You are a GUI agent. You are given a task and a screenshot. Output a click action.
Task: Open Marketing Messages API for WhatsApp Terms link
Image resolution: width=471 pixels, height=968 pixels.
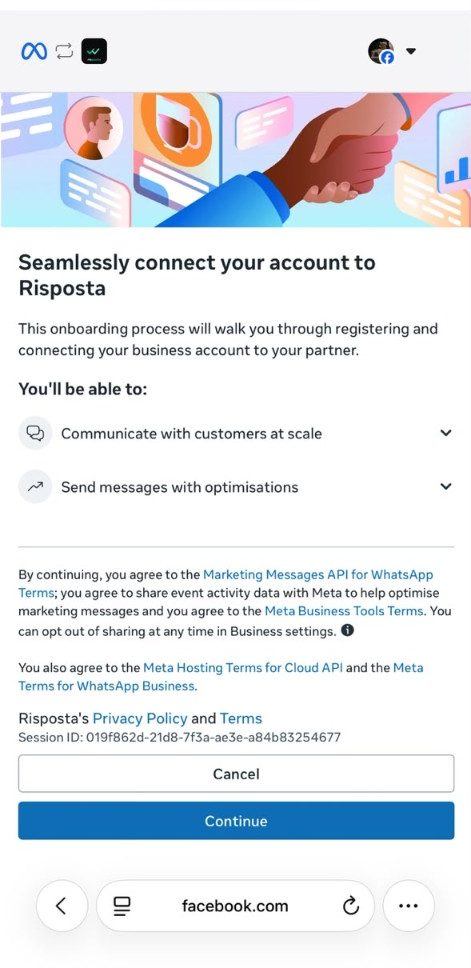(226, 583)
